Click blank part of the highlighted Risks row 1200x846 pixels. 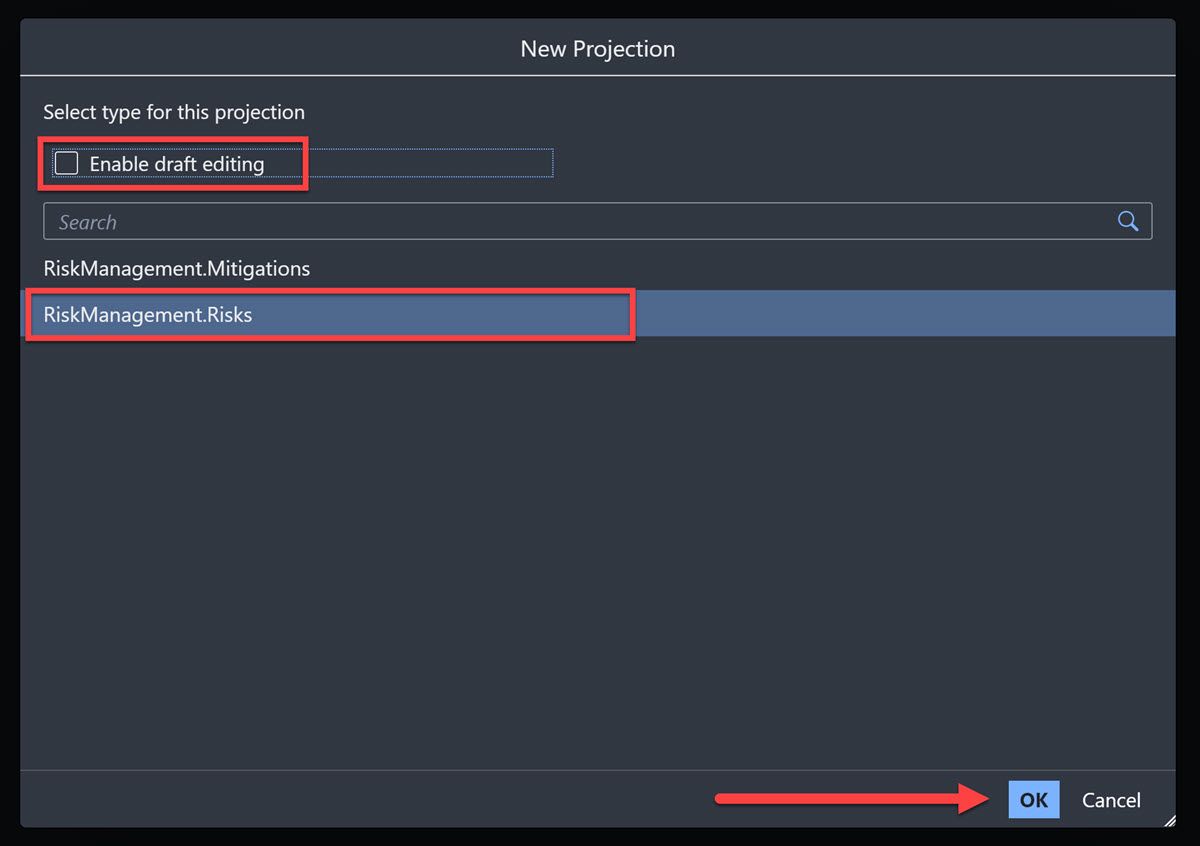[900, 314]
